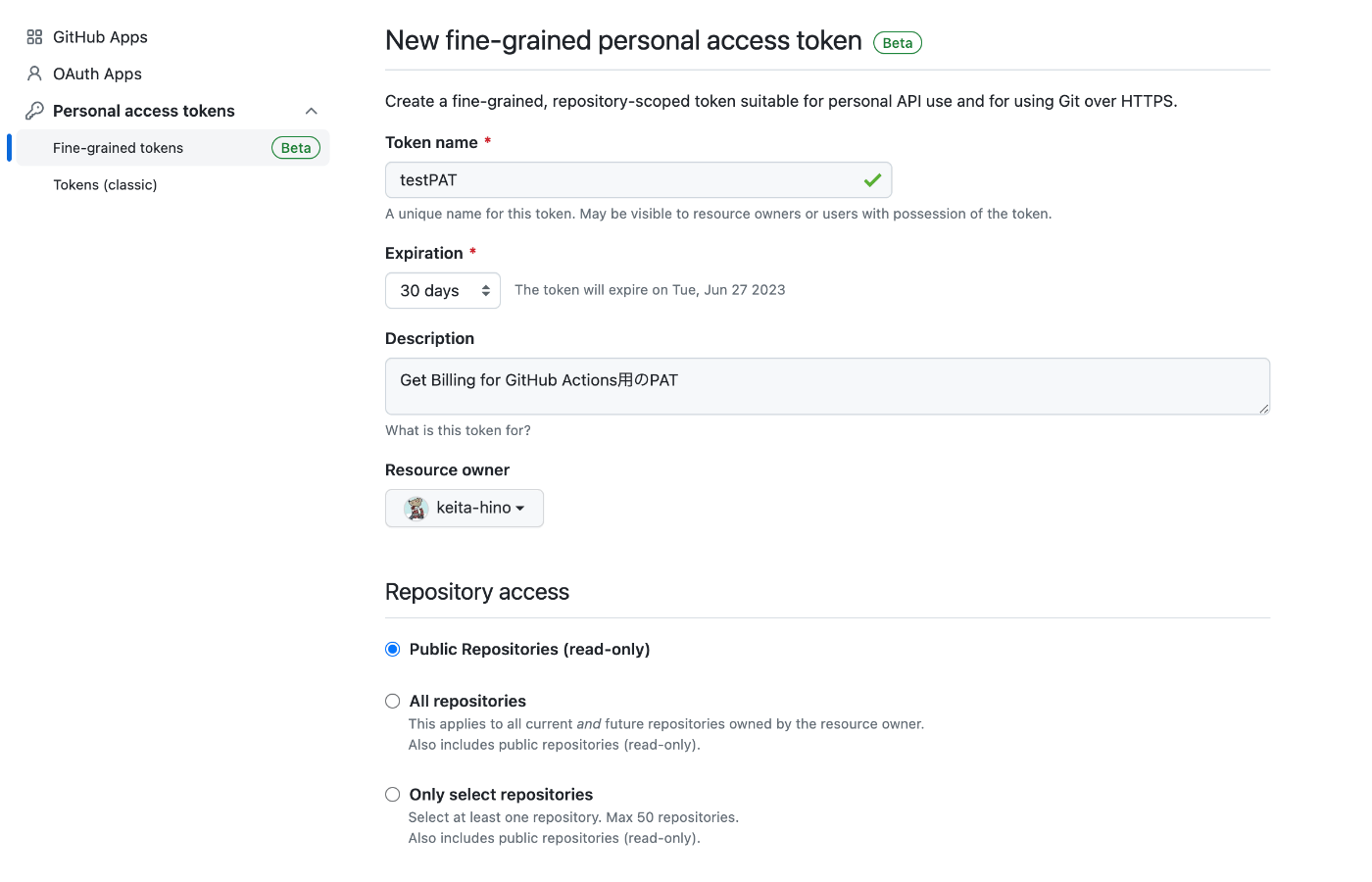Click the Personal access tokens key icon
Viewport: 1372px width, 882px height.
pos(34,111)
